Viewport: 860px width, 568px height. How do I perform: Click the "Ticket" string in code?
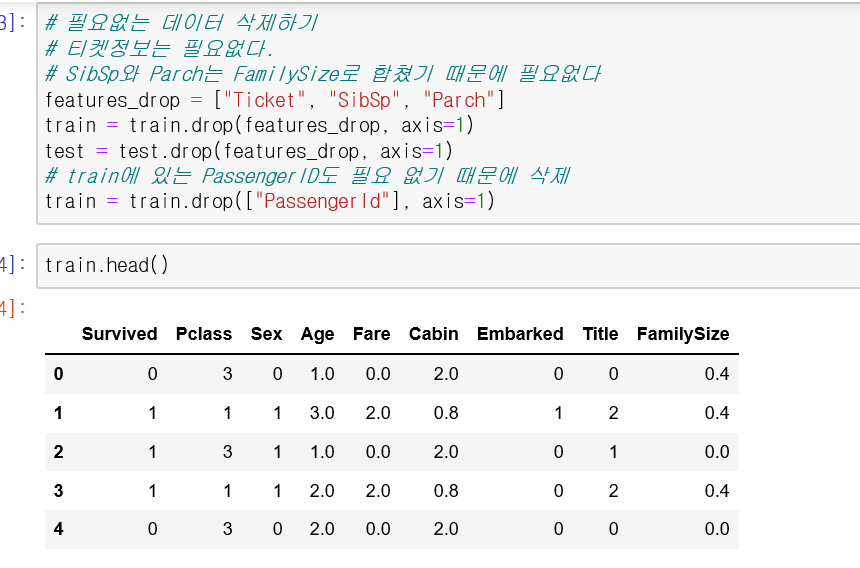pyautogui.click(x=264, y=100)
